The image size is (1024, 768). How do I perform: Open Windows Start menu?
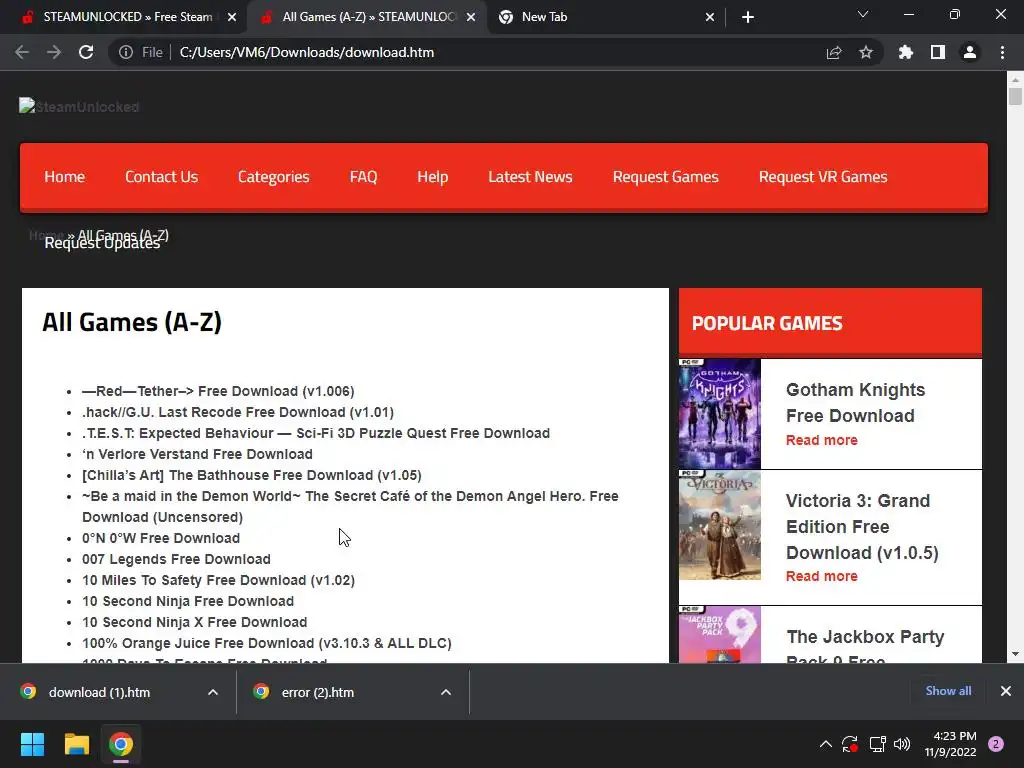click(x=32, y=744)
